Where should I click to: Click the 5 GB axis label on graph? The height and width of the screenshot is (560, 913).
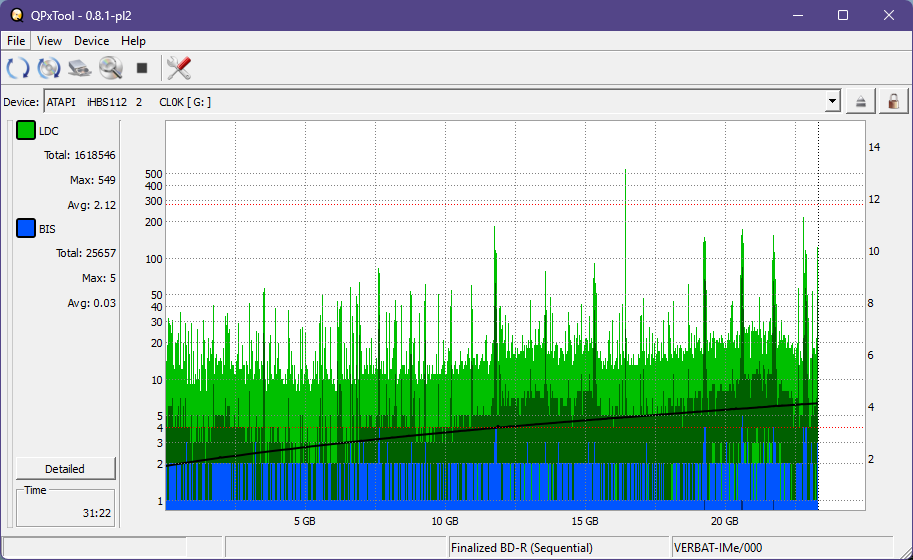305,521
